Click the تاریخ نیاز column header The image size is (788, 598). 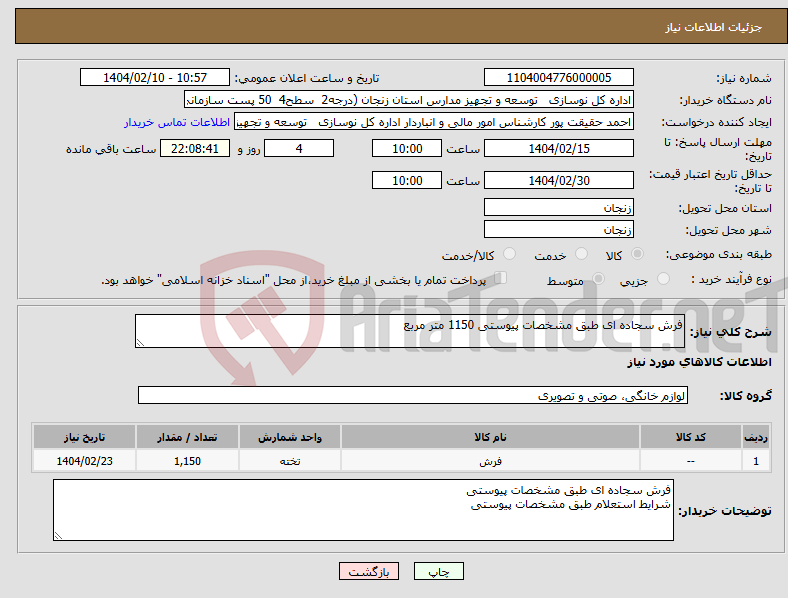coord(84,437)
